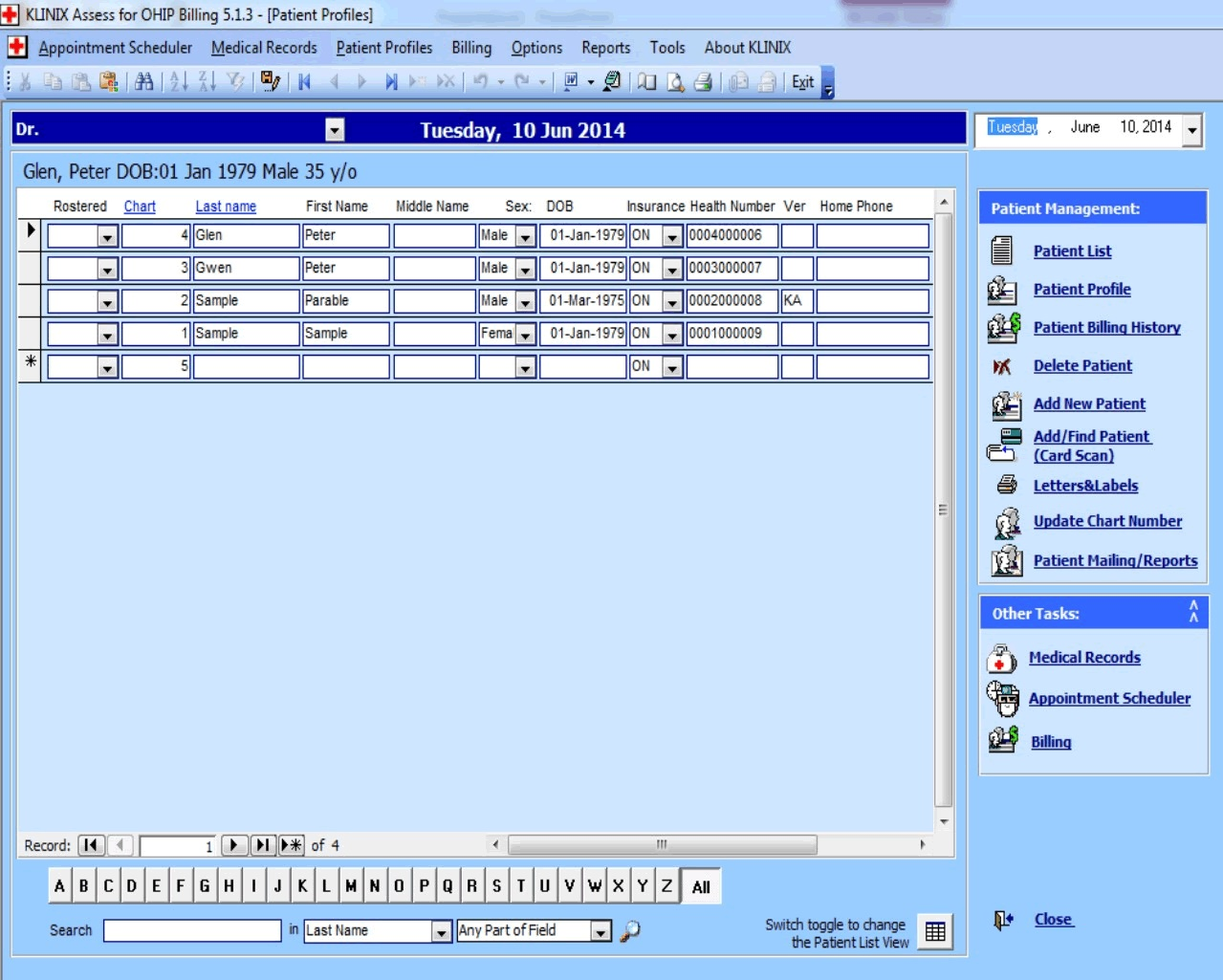Open the date picker dropdown arrow
This screenshot has height=980, width=1223.
1191,130
